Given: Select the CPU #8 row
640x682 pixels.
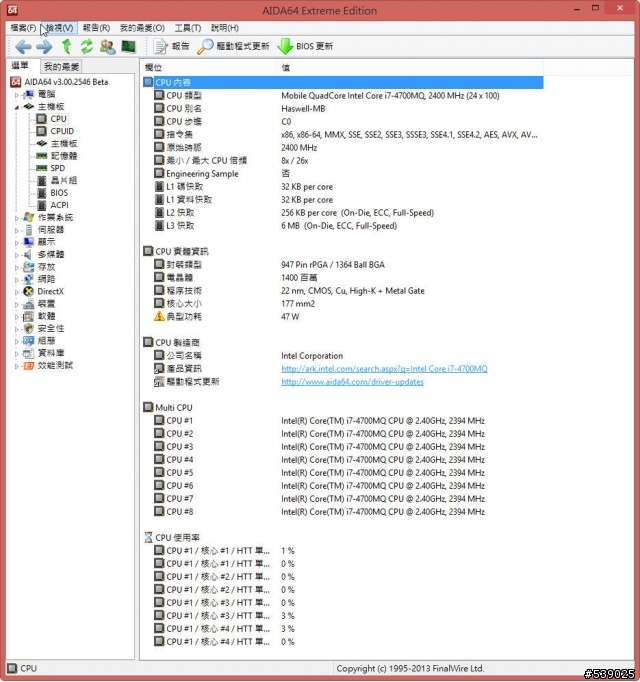Looking at the screenshot, I should point(343,512).
